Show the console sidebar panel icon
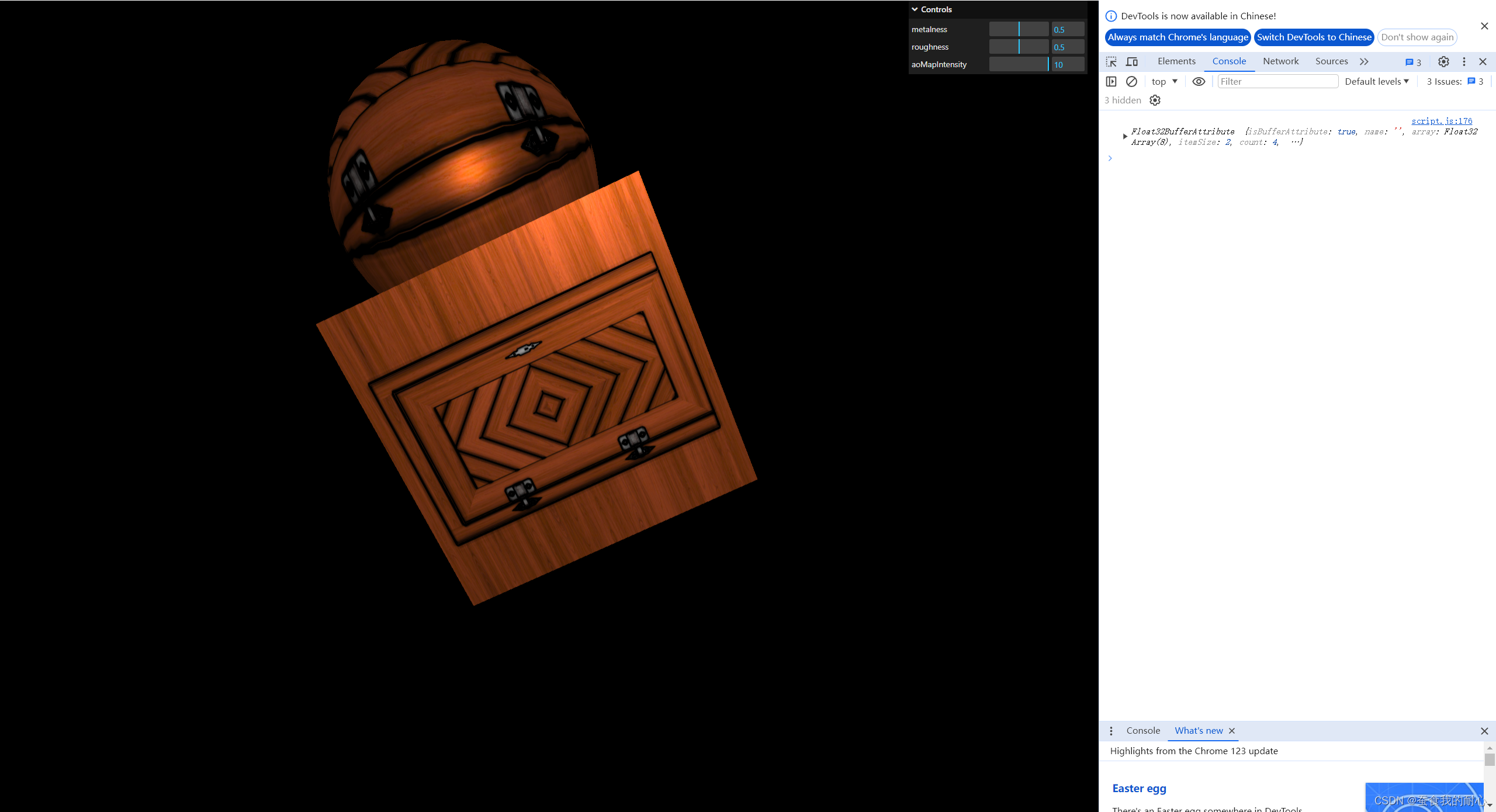Screen dimensions: 1496x812 click(1111, 81)
